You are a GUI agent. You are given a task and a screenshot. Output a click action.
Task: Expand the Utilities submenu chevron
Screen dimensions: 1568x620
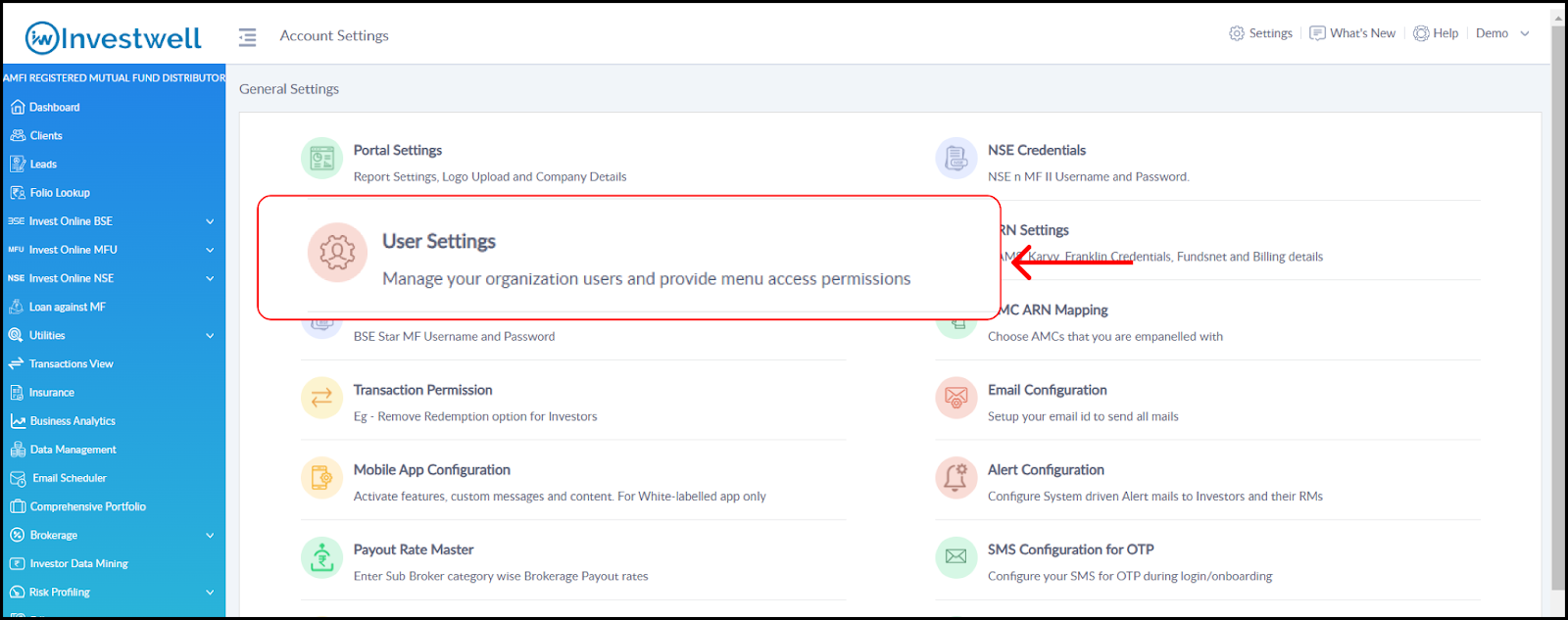[x=210, y=335]
